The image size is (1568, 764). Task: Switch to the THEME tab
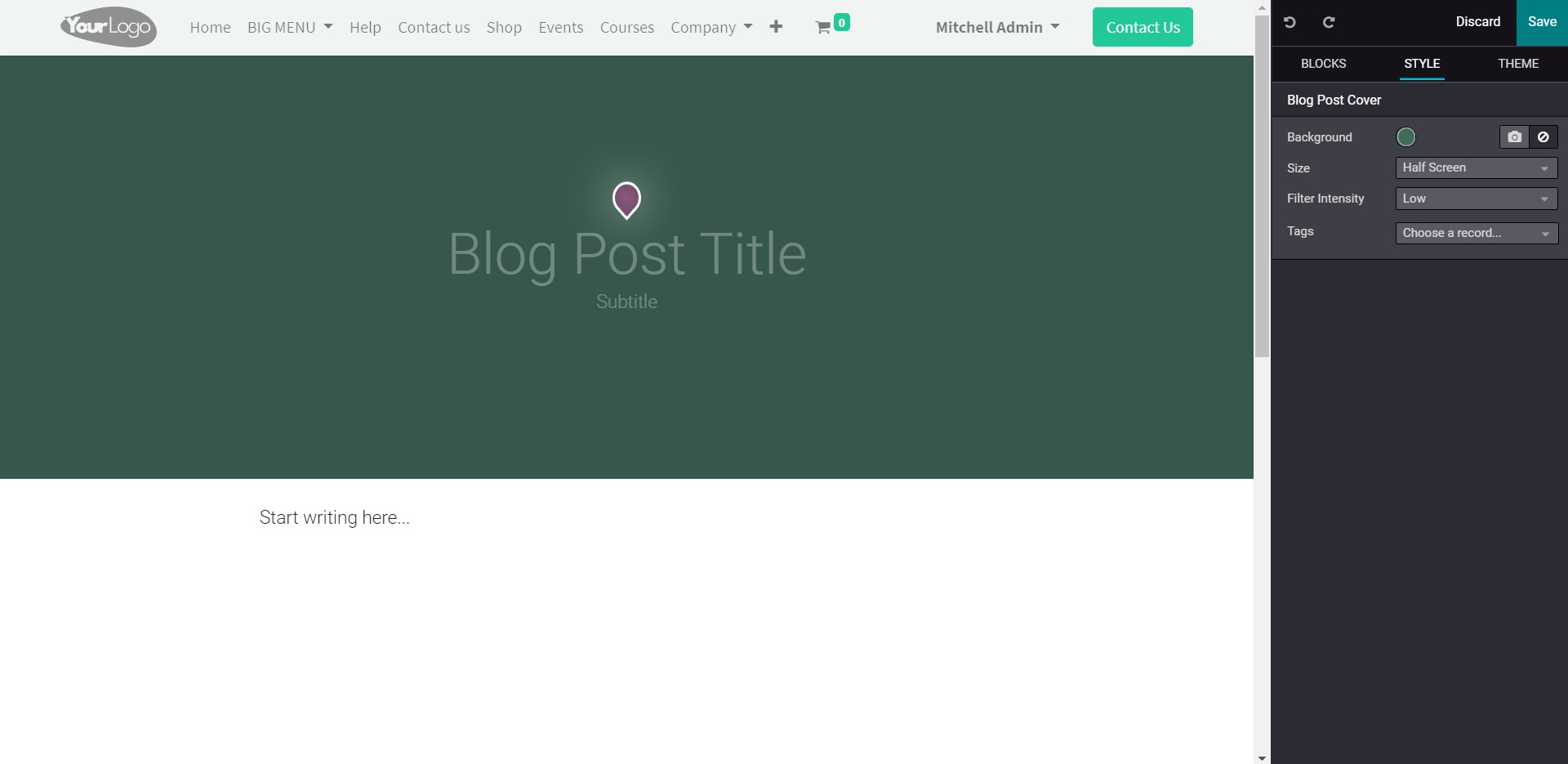pos(1518,64)
